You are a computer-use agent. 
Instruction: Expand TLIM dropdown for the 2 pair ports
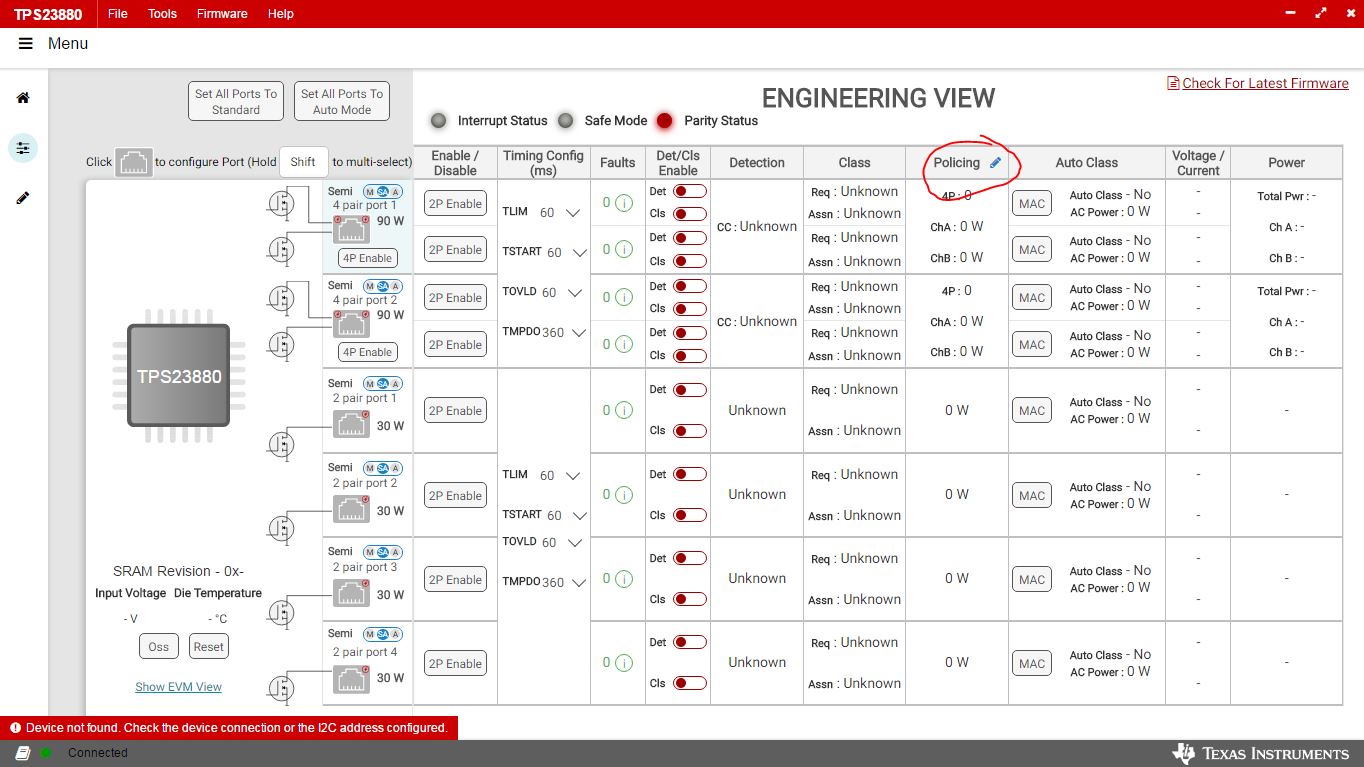point(573,476)
